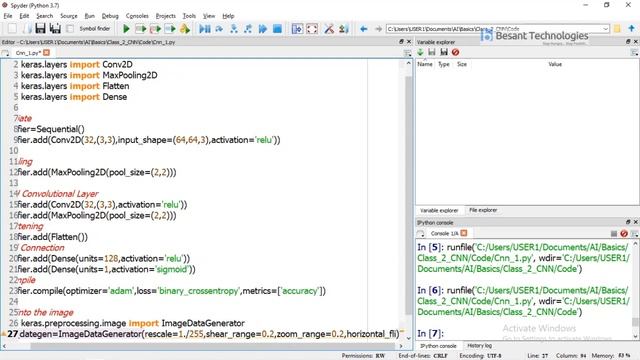Sort by Value column header

click(555, 64)
